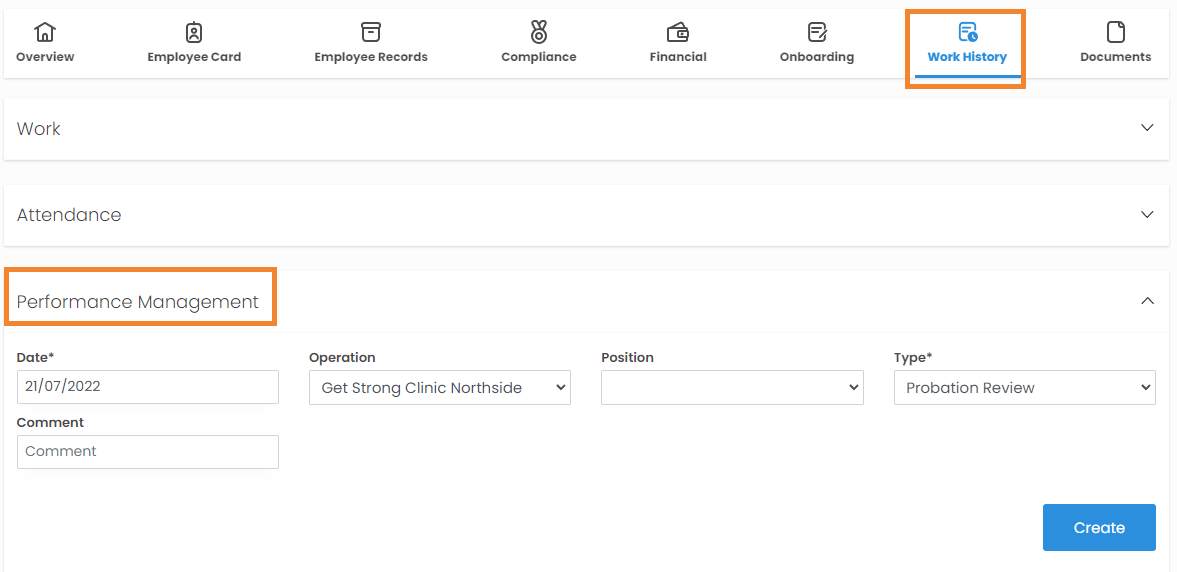Click the Documents page icon
This screenshot has height=572, width=1177.
click(x=1116, y=32)
